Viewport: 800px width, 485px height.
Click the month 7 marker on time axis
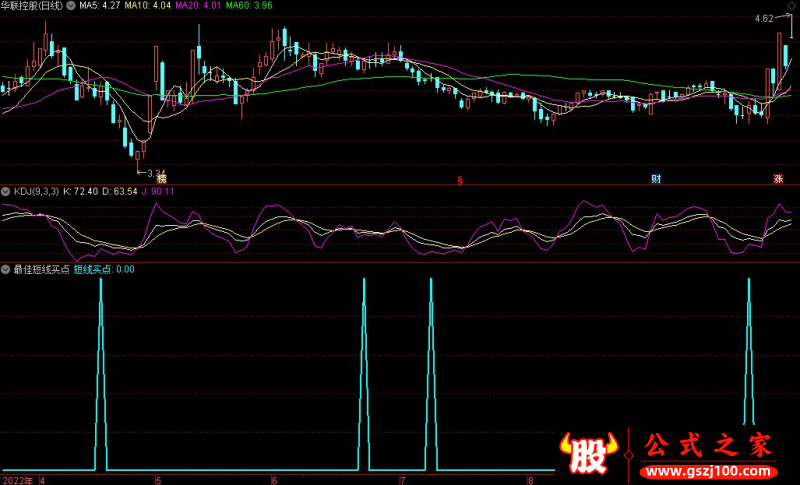pyautogui.click(x=400, y=479)
